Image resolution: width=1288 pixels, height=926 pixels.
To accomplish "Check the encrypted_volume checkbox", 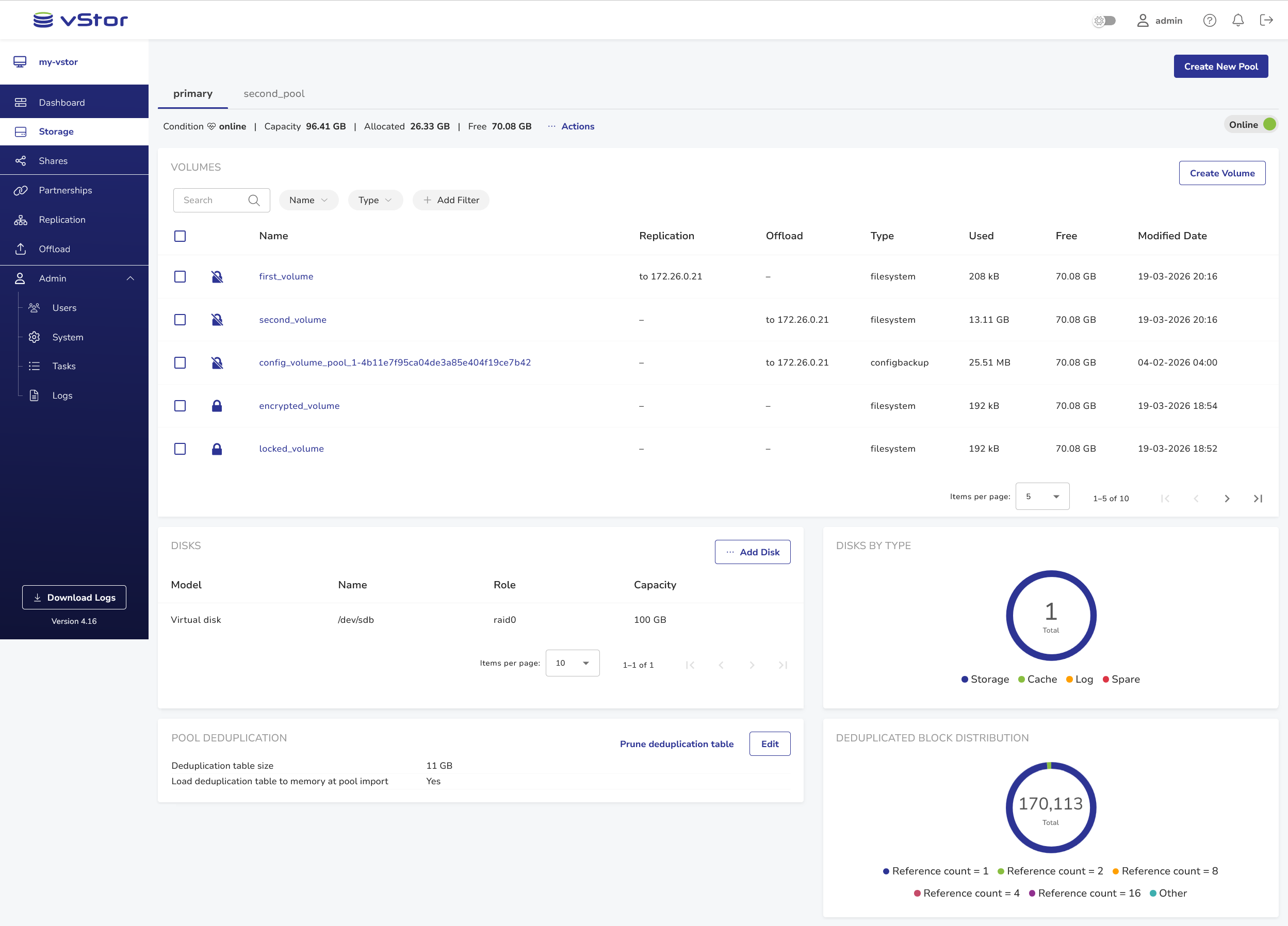I will pos(180,406).
